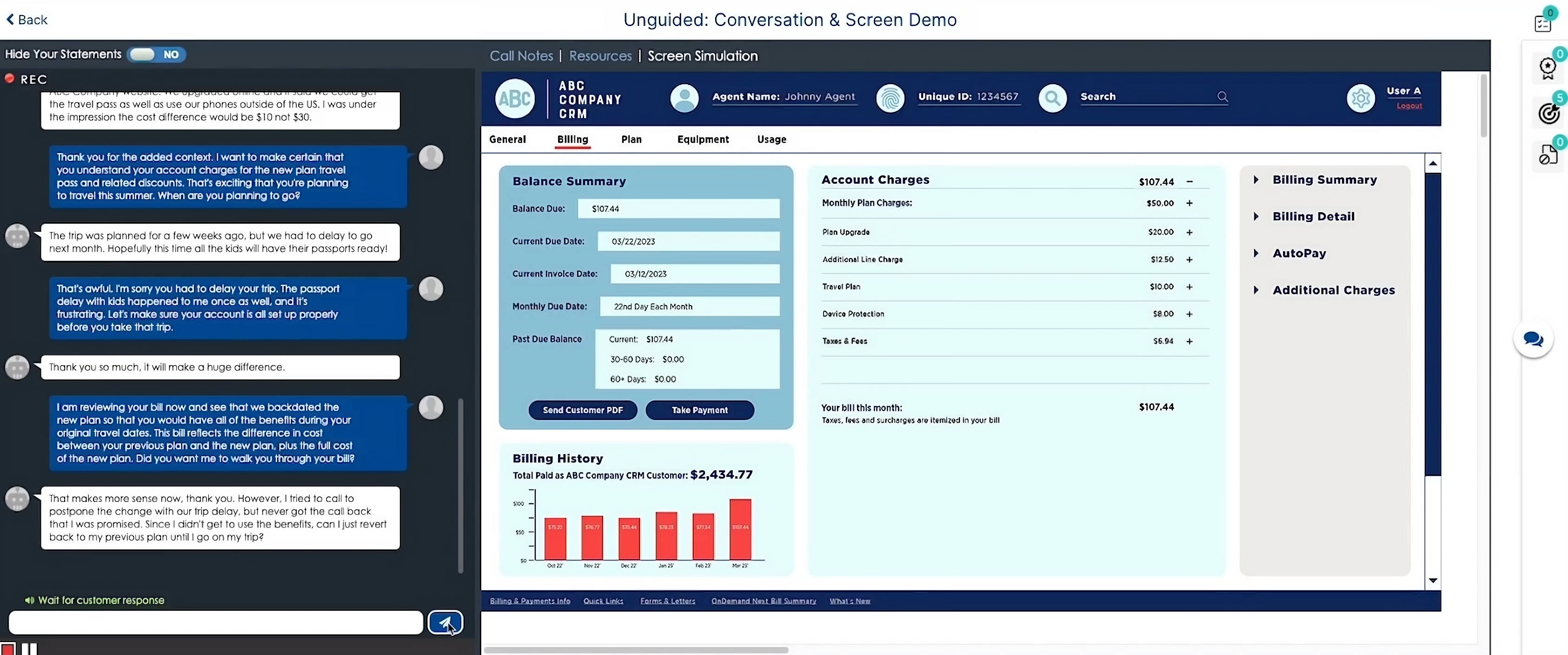The width and height of the screenshot is (1568, 655).
Task: Click the round magnifier search icon
Action: 1052,98
